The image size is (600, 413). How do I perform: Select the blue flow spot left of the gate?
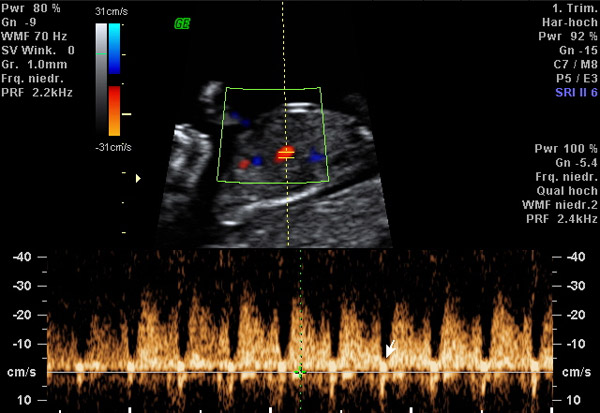pos(258,160)
